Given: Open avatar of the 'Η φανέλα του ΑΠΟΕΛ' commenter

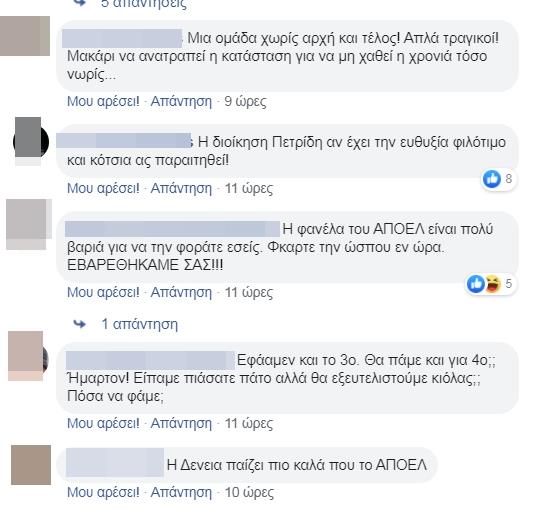Looking at the screenshot, I should [29, 224].
